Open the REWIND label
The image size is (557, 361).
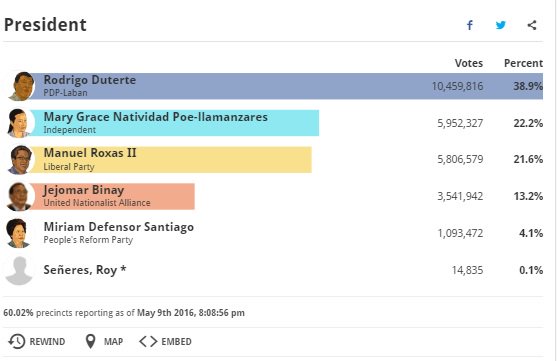pos(47,341)
